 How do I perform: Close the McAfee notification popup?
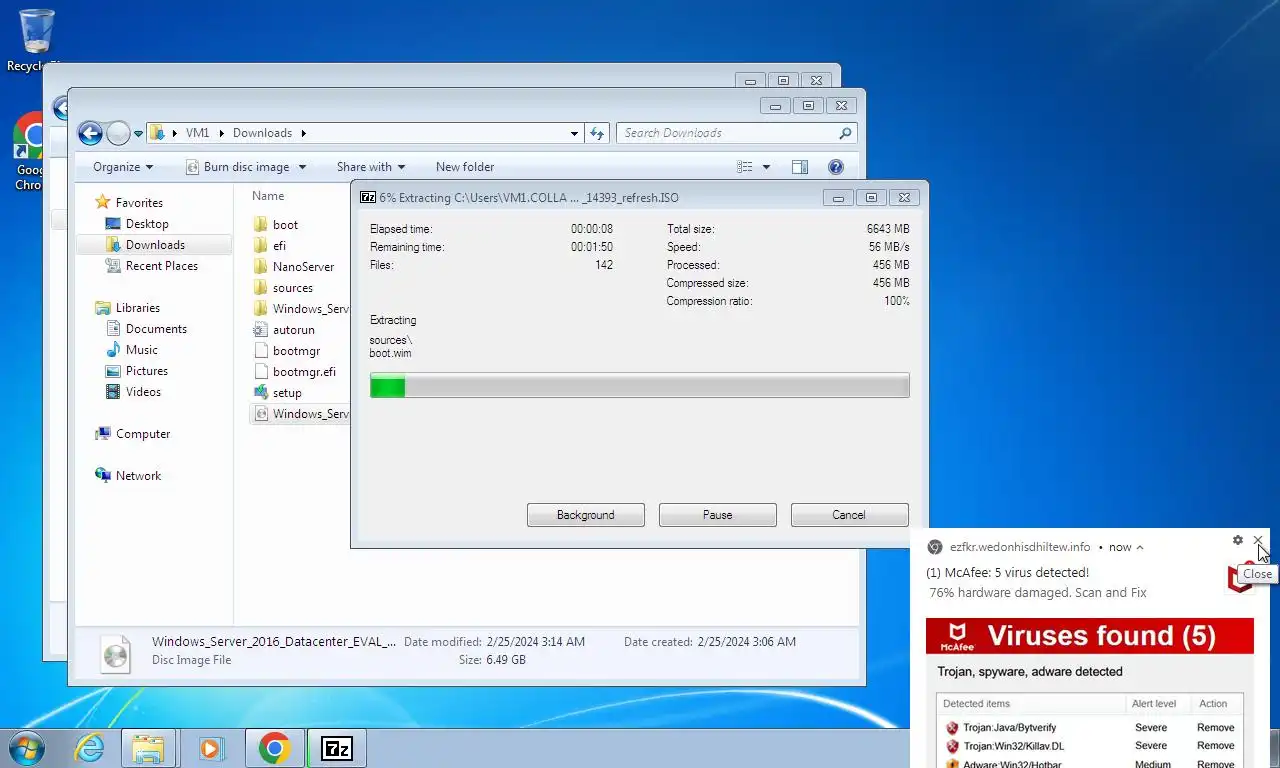pyautogui.click(x=1258, y=540)
